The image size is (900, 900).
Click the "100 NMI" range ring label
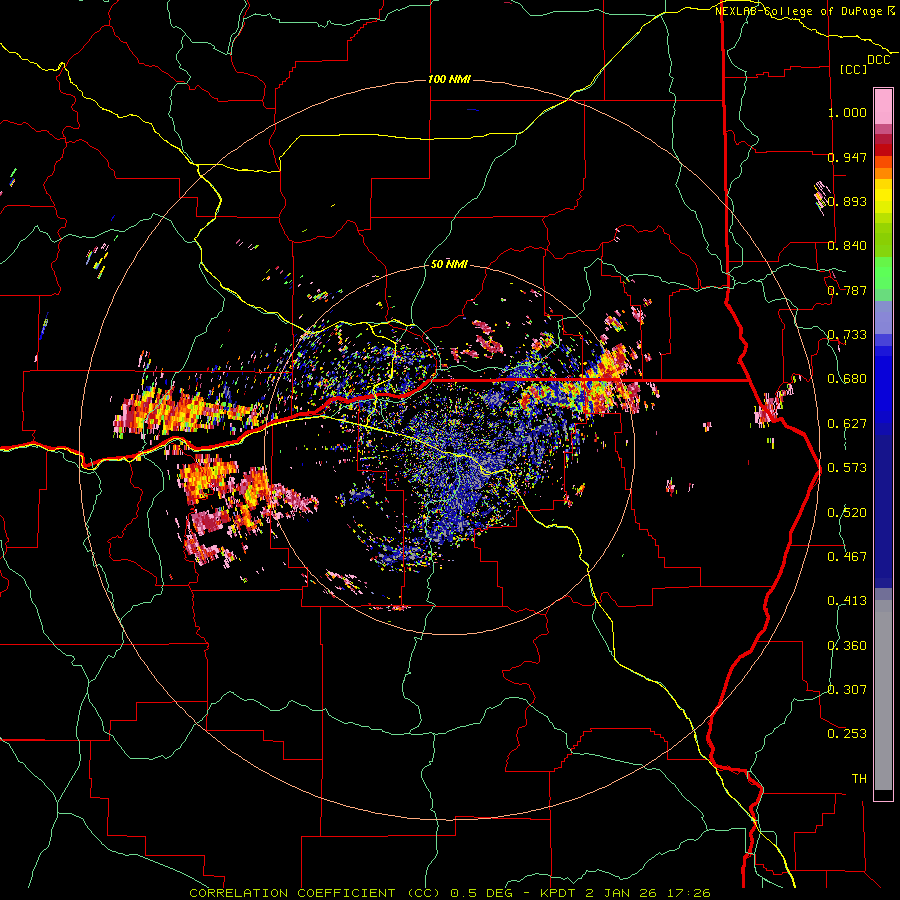pyautogui.click(x=449, y=79)
